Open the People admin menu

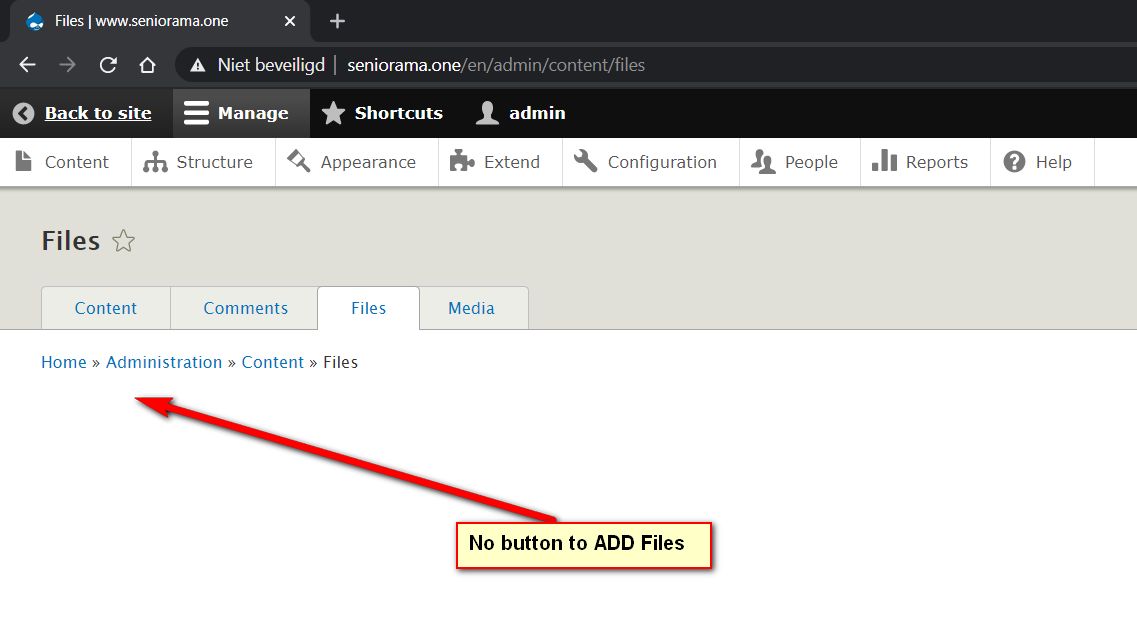click(x=800, y=162)
